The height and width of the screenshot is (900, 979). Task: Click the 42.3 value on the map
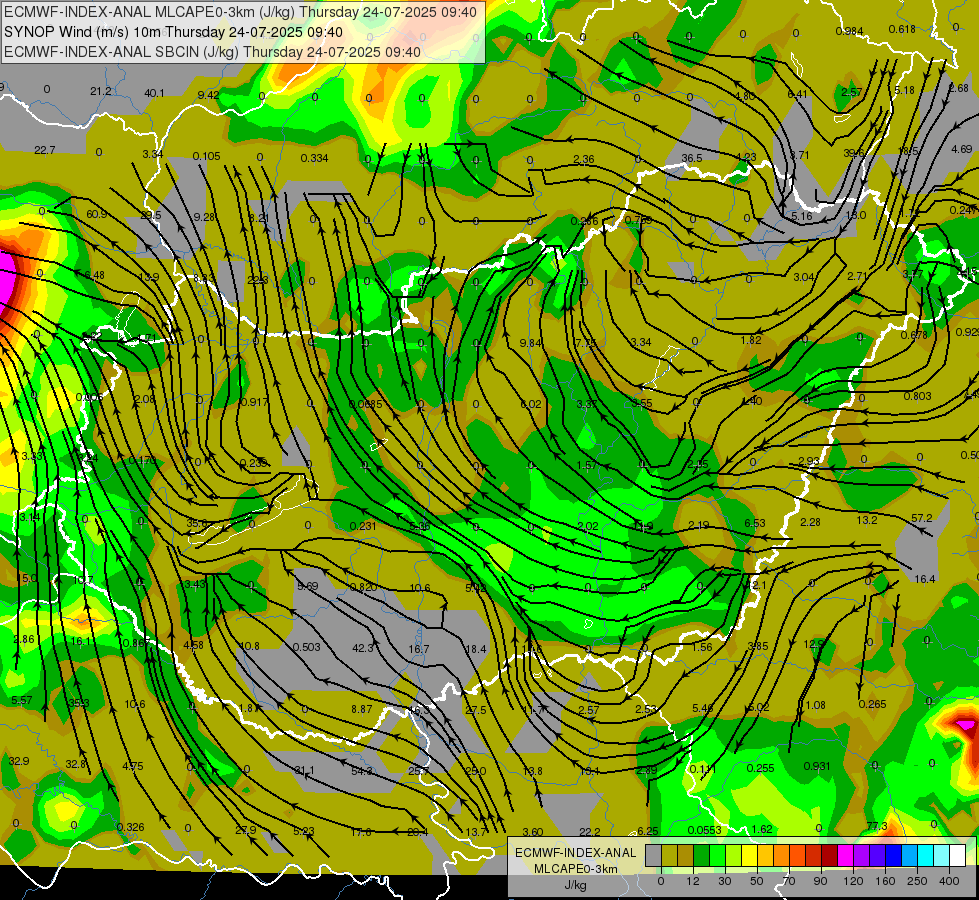click(x=363, y=648)
